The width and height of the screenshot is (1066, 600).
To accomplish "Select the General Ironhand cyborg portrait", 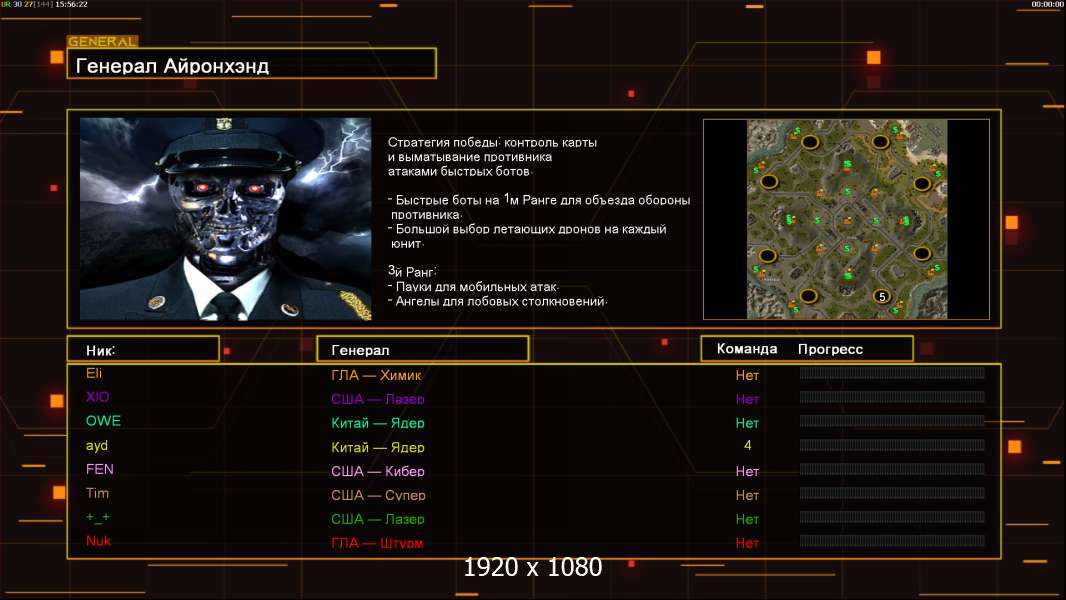I will 225,219.
